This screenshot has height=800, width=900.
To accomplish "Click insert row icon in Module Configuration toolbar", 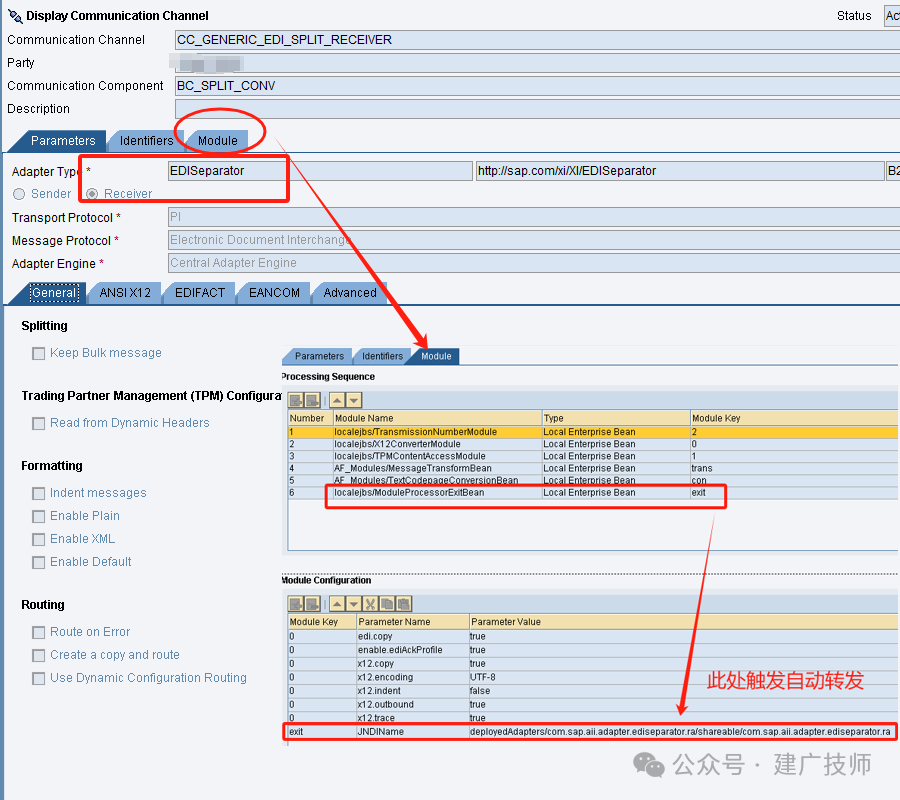I will click(x=296, y=604).
